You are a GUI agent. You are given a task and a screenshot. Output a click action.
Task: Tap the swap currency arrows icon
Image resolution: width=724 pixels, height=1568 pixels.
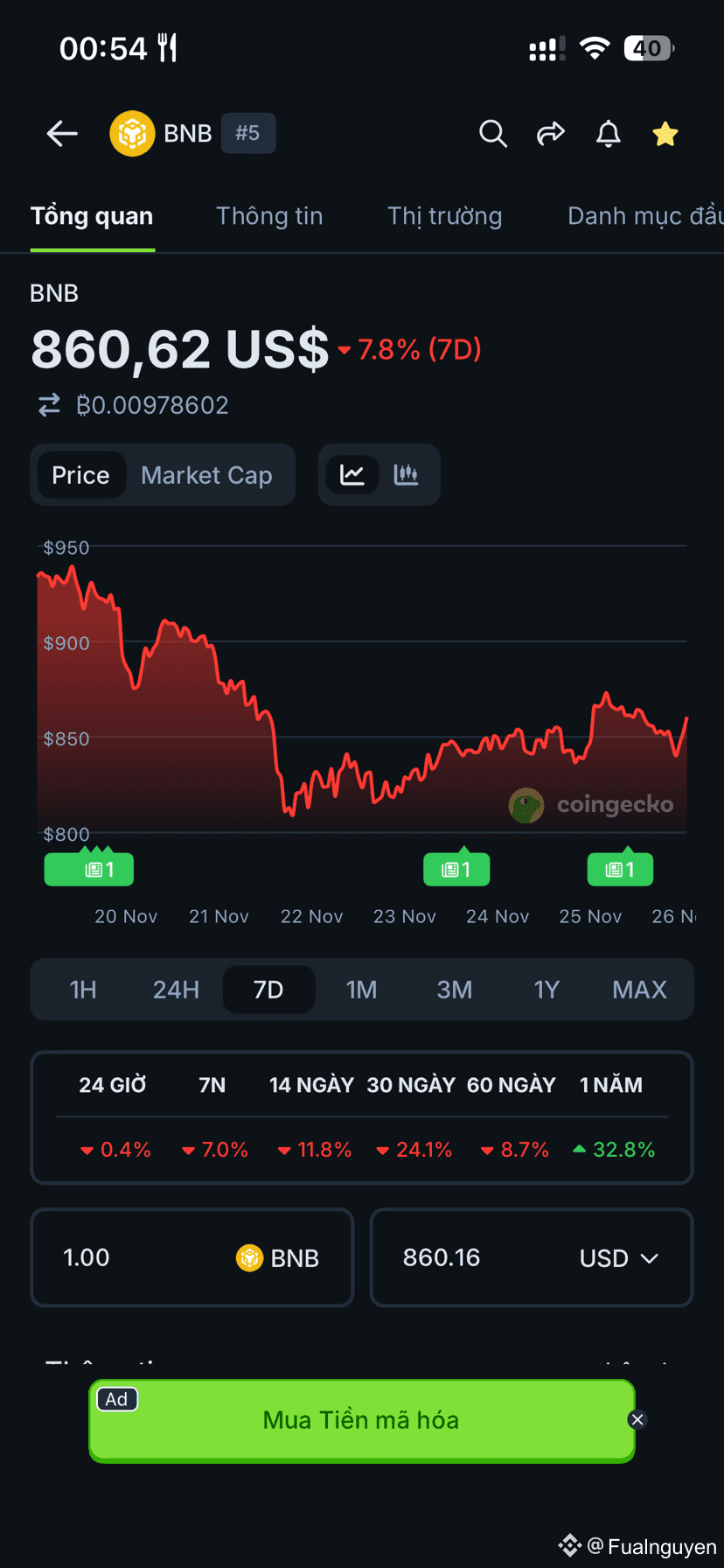(x=49, y=405)
